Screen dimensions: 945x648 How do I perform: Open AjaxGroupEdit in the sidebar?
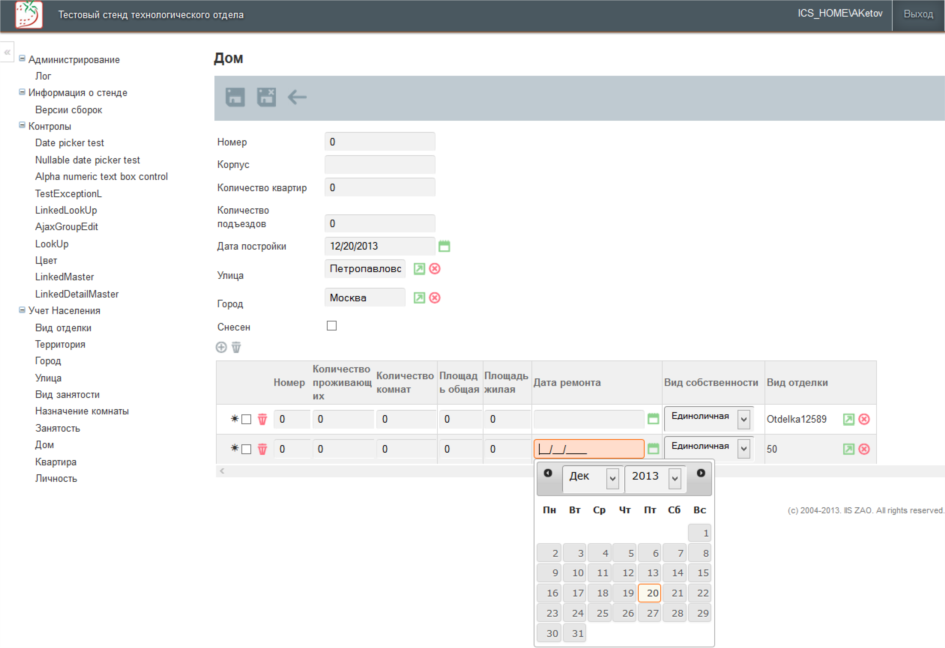[66, 227]
